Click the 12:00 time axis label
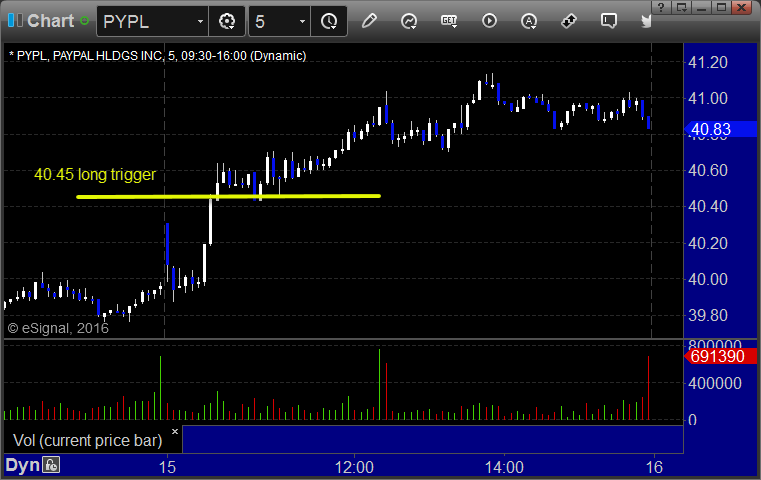Image resolution: width=761 pixels, height=480 pixels. click(x=354, y=468)
